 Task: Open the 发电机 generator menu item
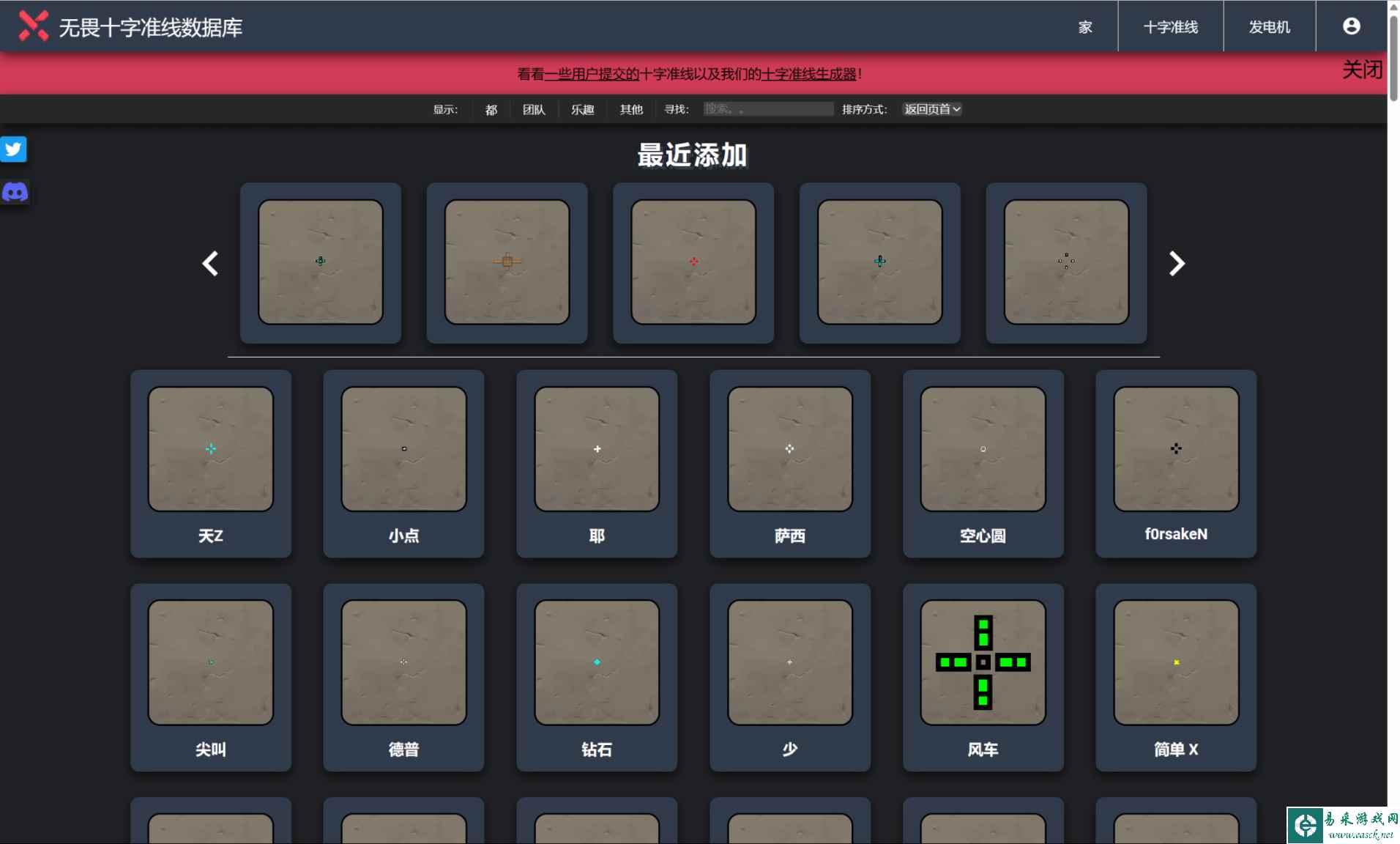[x=1269, y=27]
